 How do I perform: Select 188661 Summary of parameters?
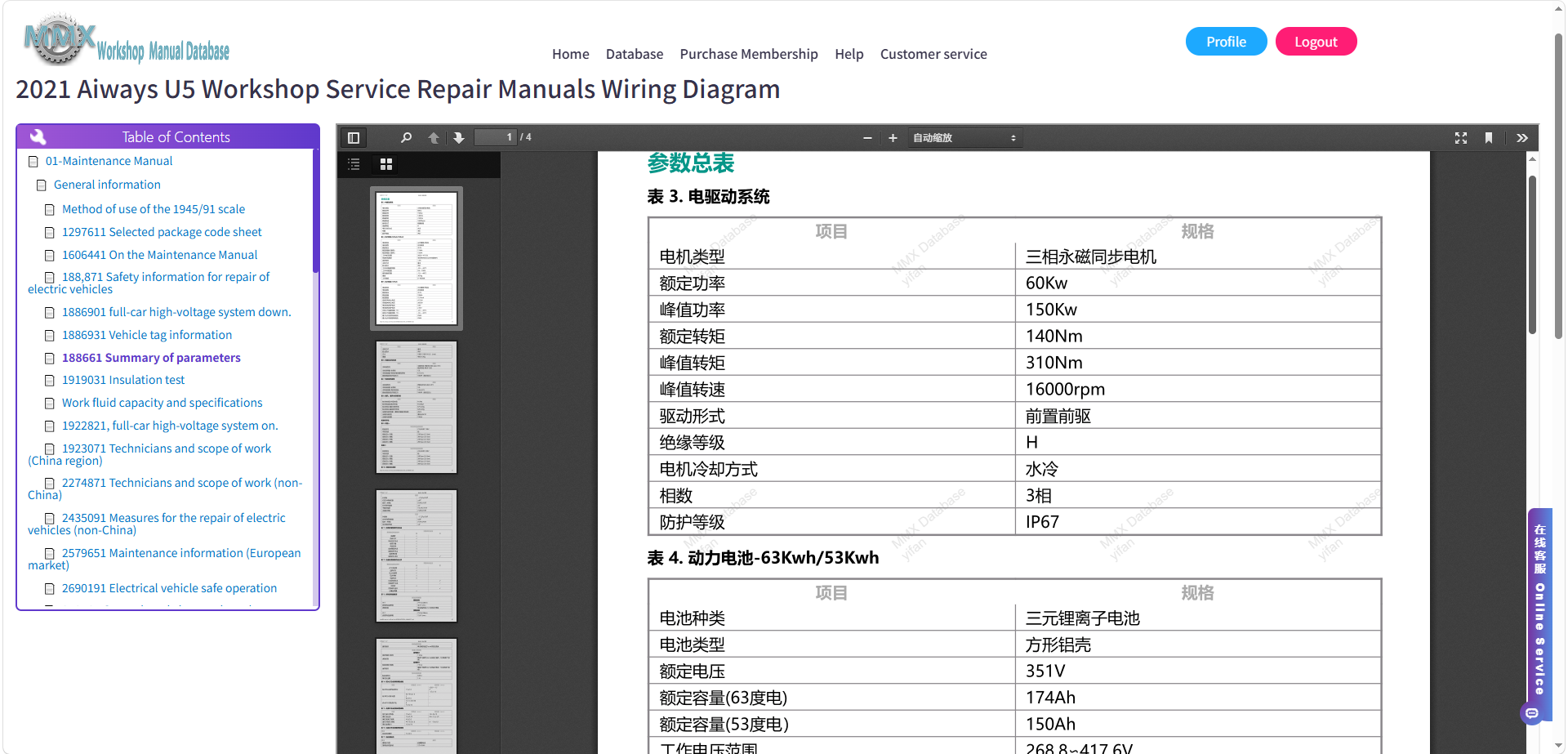[151, 358]
